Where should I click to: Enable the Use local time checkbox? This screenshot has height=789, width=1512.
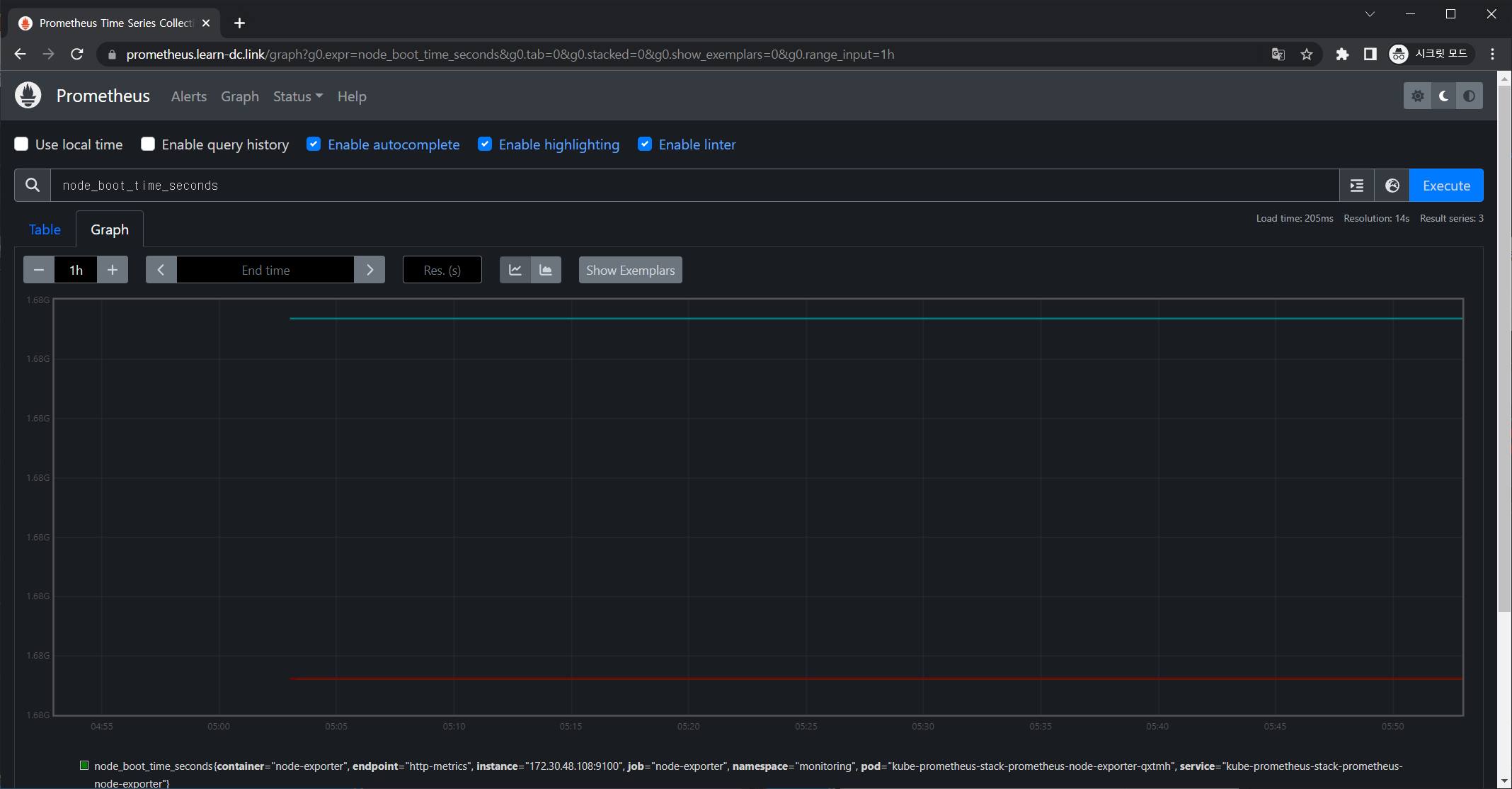(x=21, y=144)
